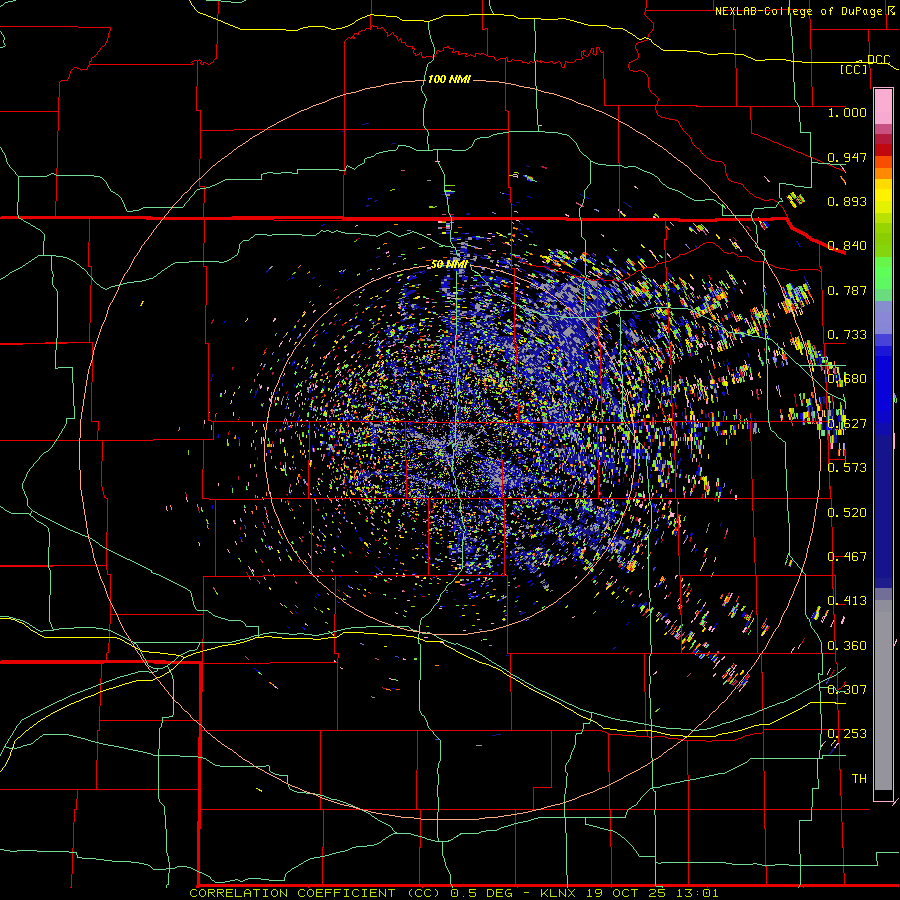This screenshot has width=900, height=900.
Task: Click 0.5 DEG elevation in the caption
Action: 481,893
